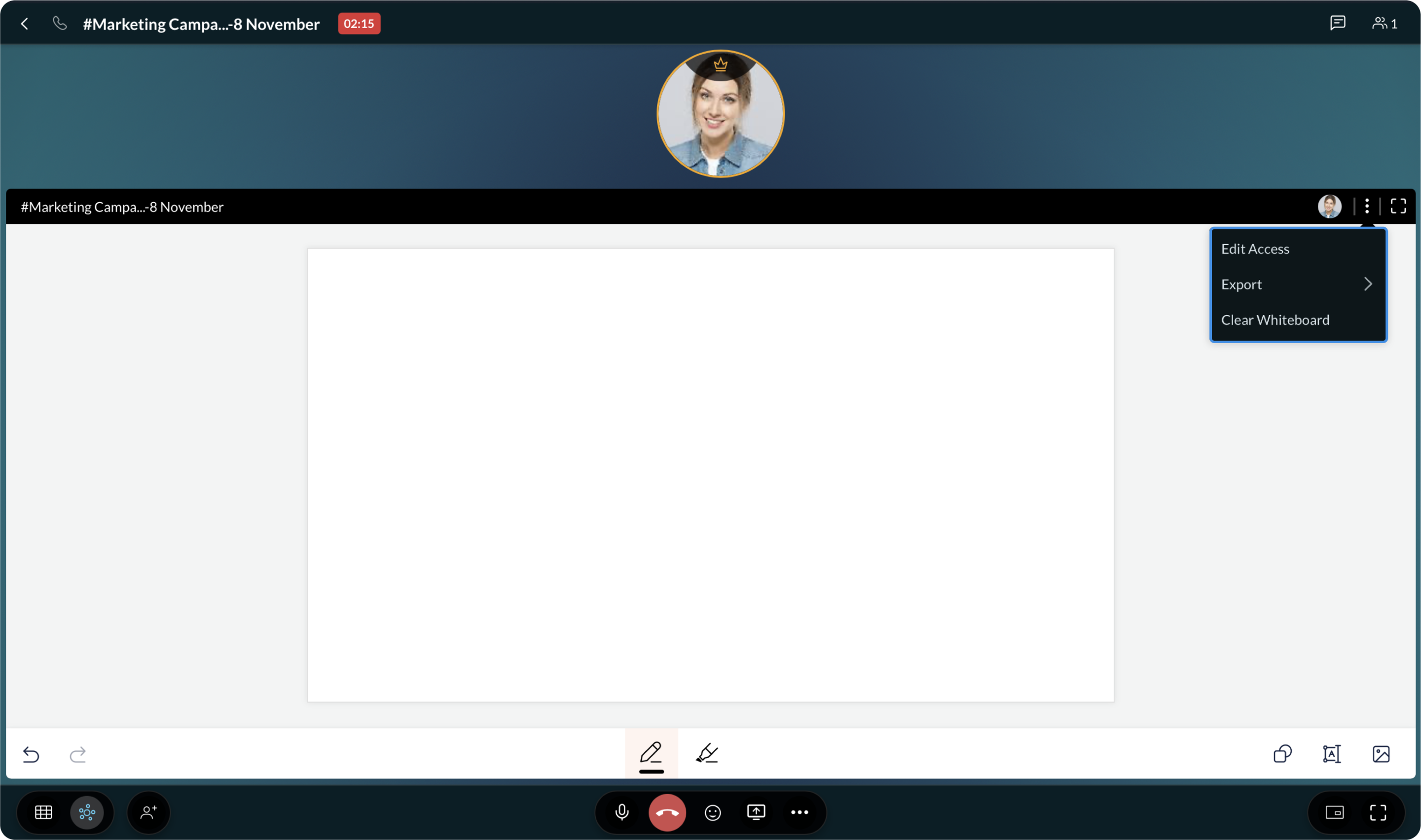
Task: Select the Highlighter tool
Action: [x=706, y=753]
